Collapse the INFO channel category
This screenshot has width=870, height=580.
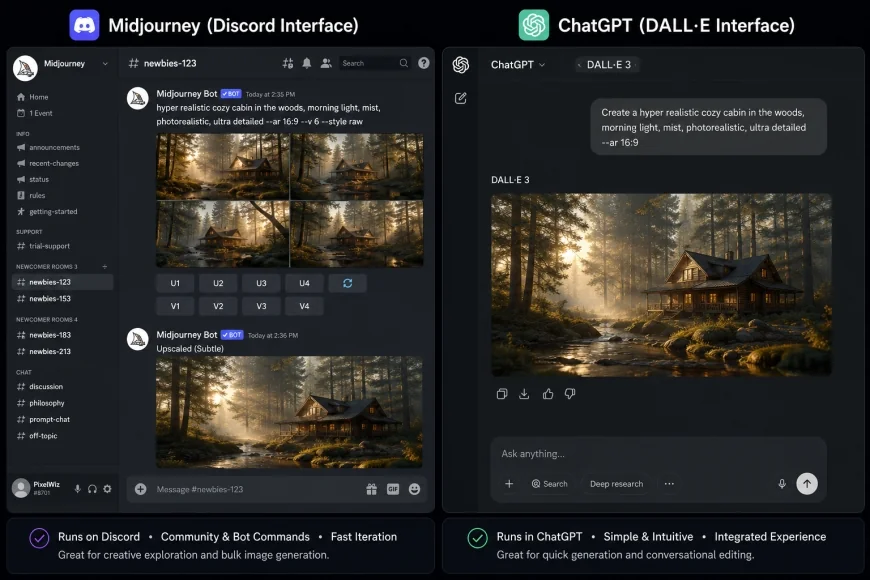[x=23, y=134]
